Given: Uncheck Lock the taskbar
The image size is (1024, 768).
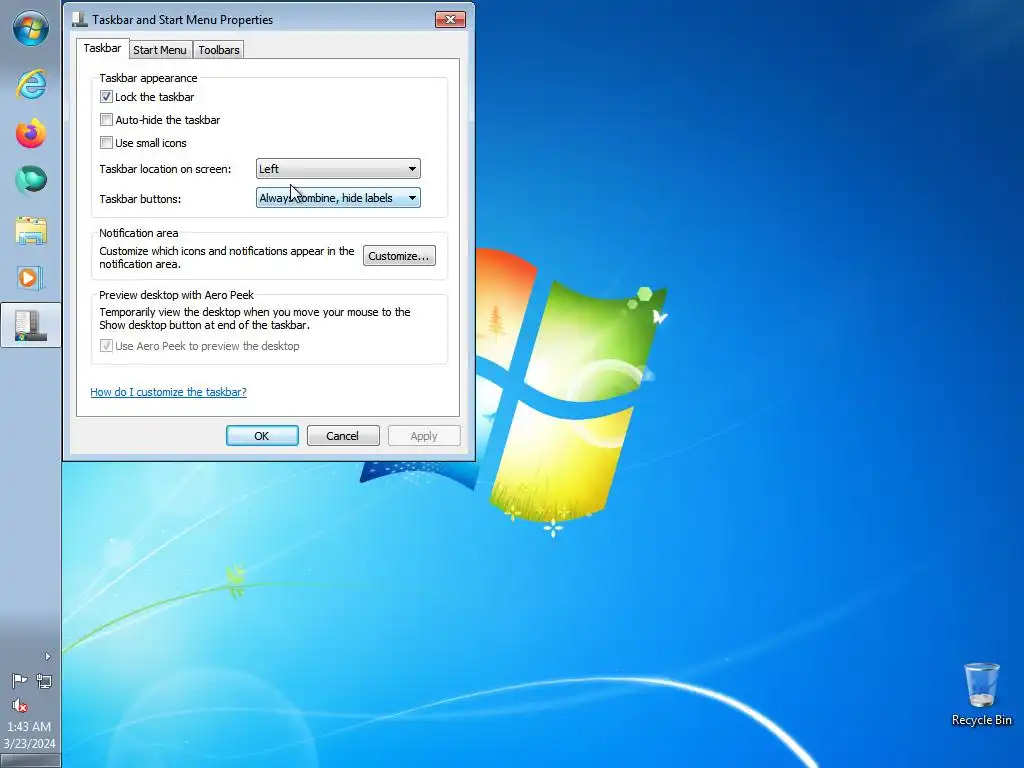Looking at the screenshot, I should [106, 97].
